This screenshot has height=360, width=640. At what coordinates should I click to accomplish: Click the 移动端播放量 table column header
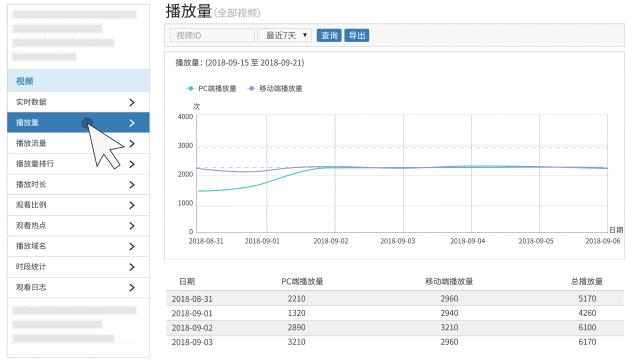pos(449,281)
